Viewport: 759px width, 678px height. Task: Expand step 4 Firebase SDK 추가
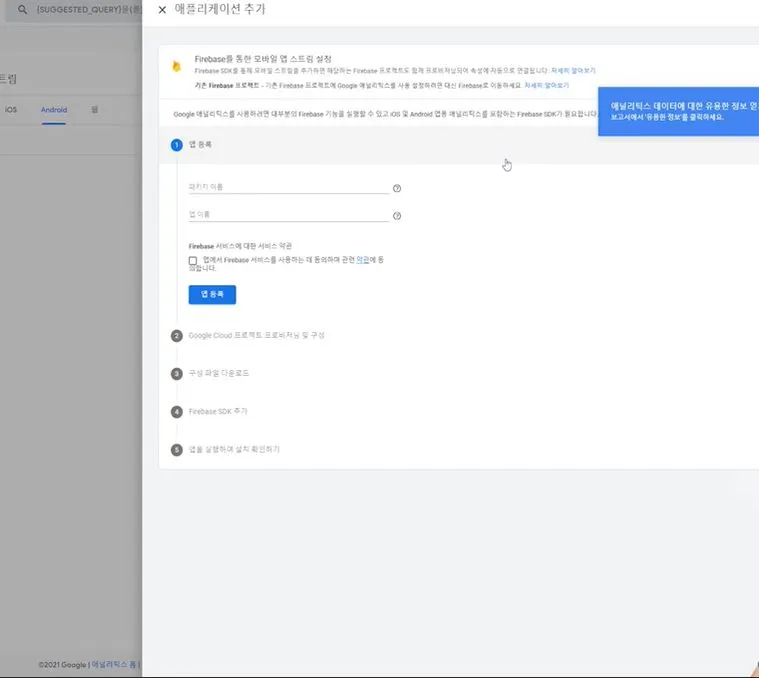click(217, 411)
